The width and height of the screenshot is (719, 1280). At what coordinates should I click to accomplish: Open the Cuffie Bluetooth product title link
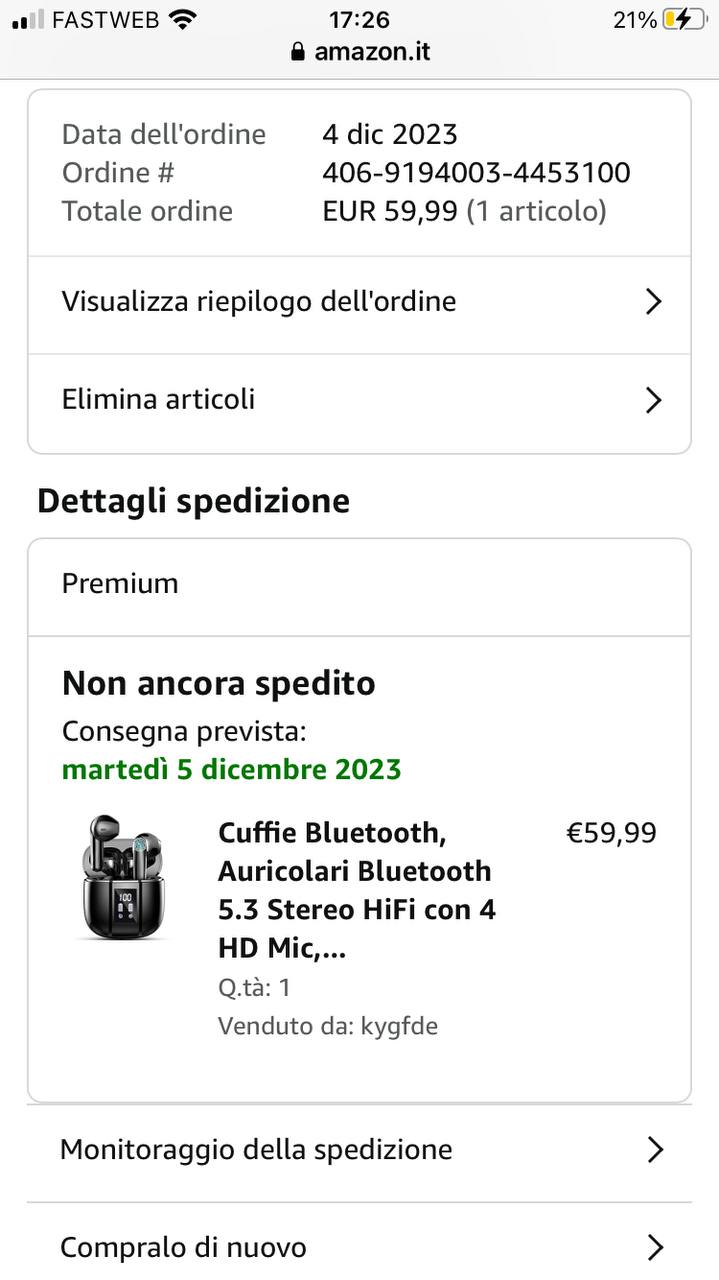pos(356,890)
